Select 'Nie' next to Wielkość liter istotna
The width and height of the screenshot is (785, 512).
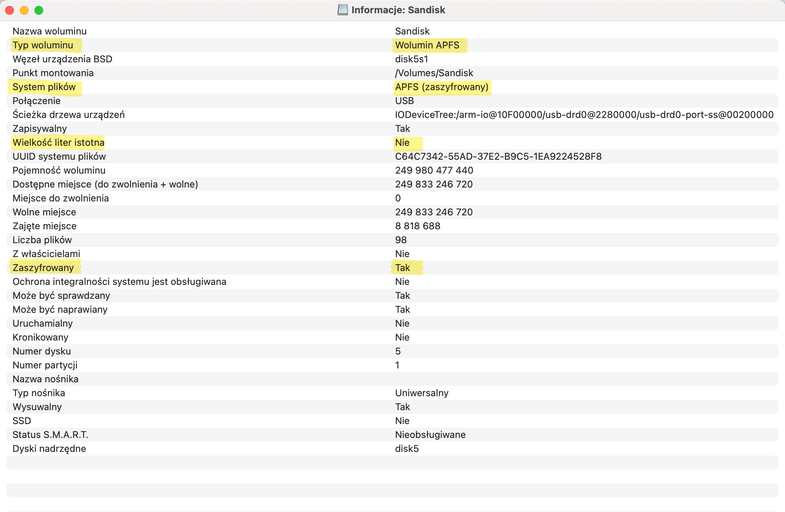[402, 143]
